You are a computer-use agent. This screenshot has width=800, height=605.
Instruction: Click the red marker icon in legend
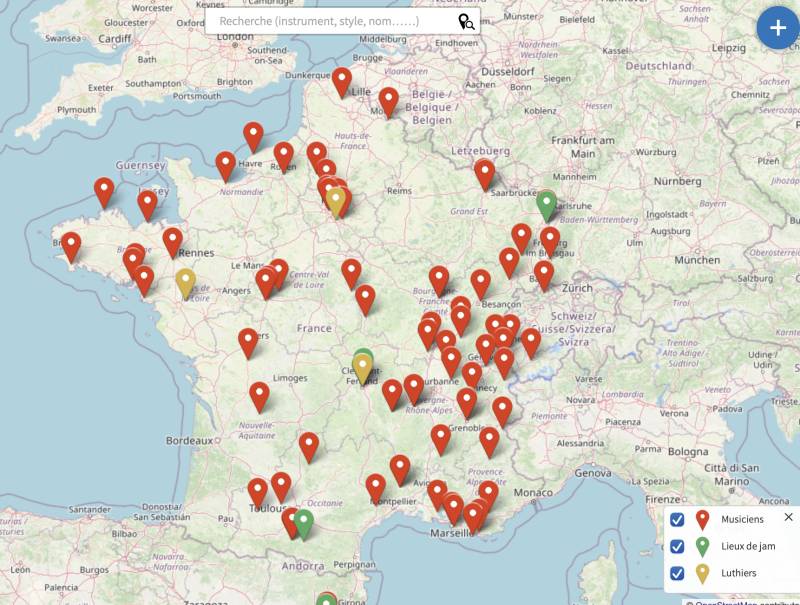tap(703, 519)
